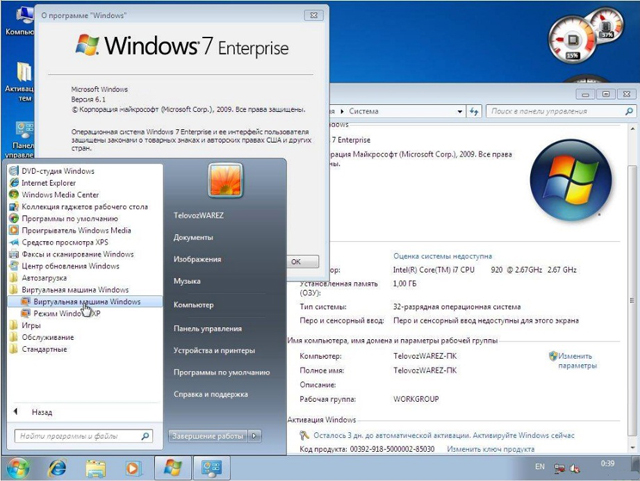Click Изменить параметры link

[577, 361]
